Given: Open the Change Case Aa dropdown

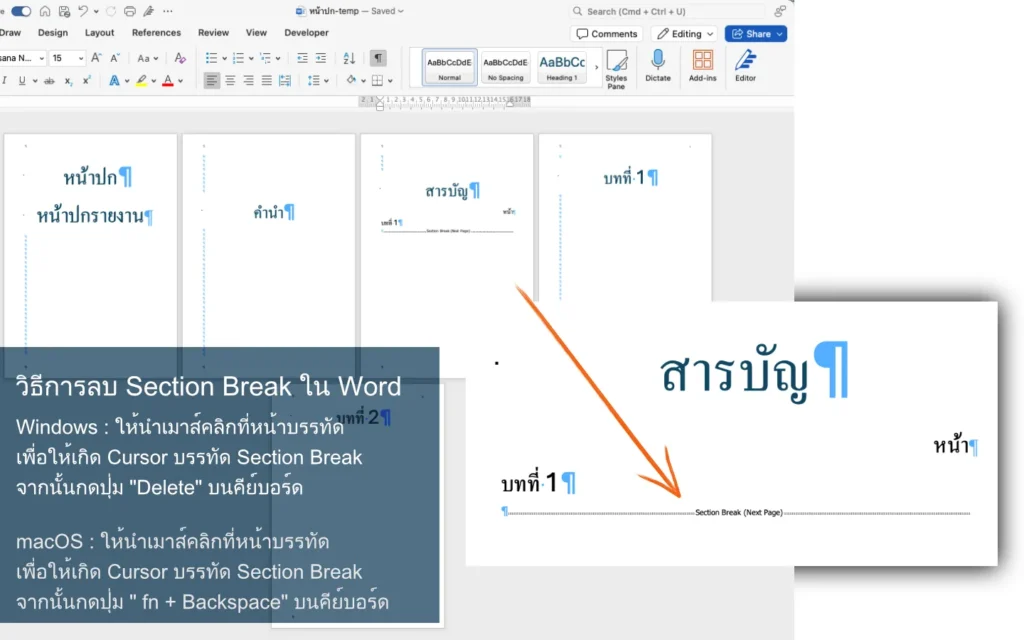Looking at the screenshot, I should pyautogui.click(x=148, y=58).
